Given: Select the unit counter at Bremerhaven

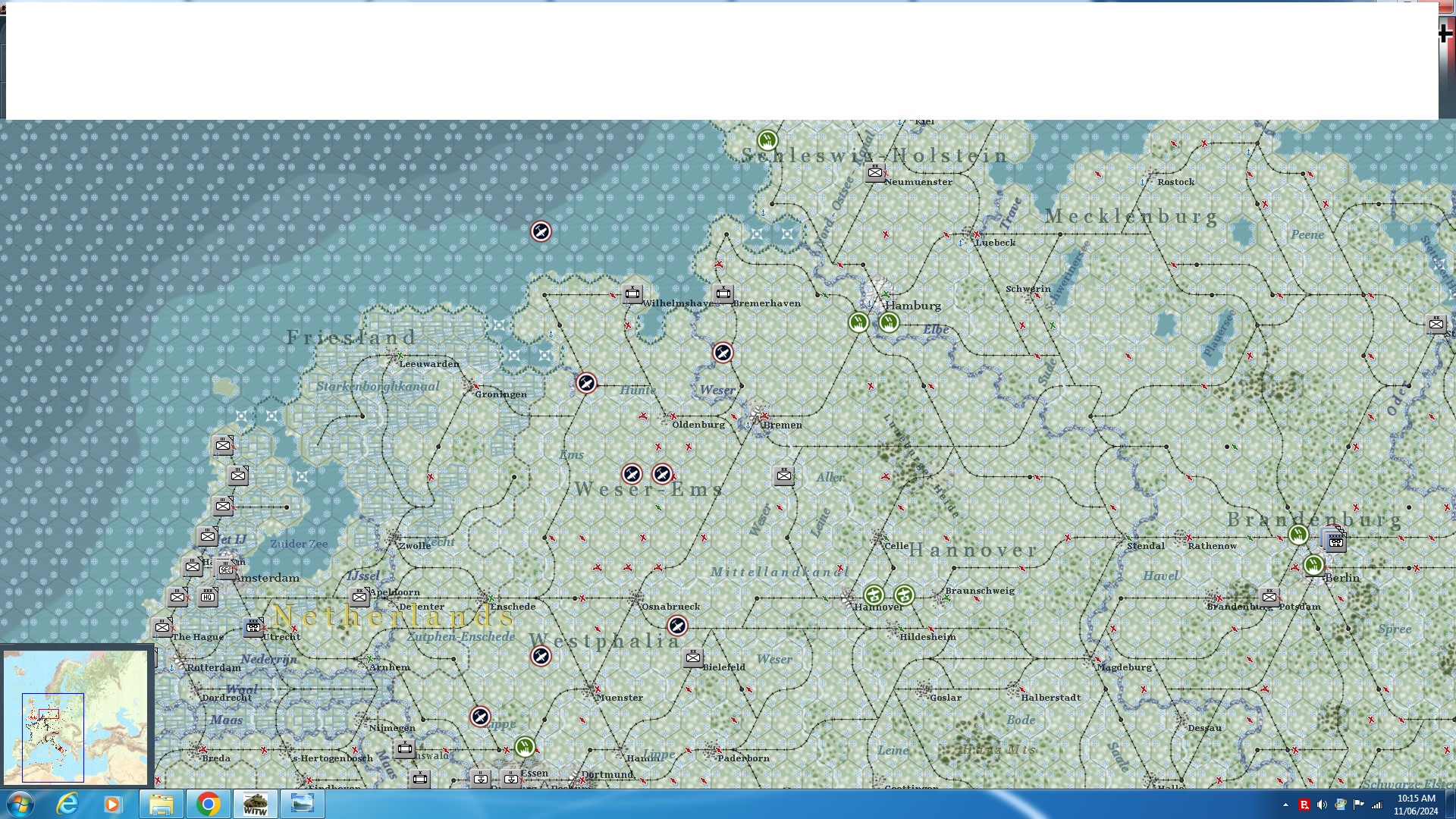Looking at the screenshot, I should [x=723, y=293].
